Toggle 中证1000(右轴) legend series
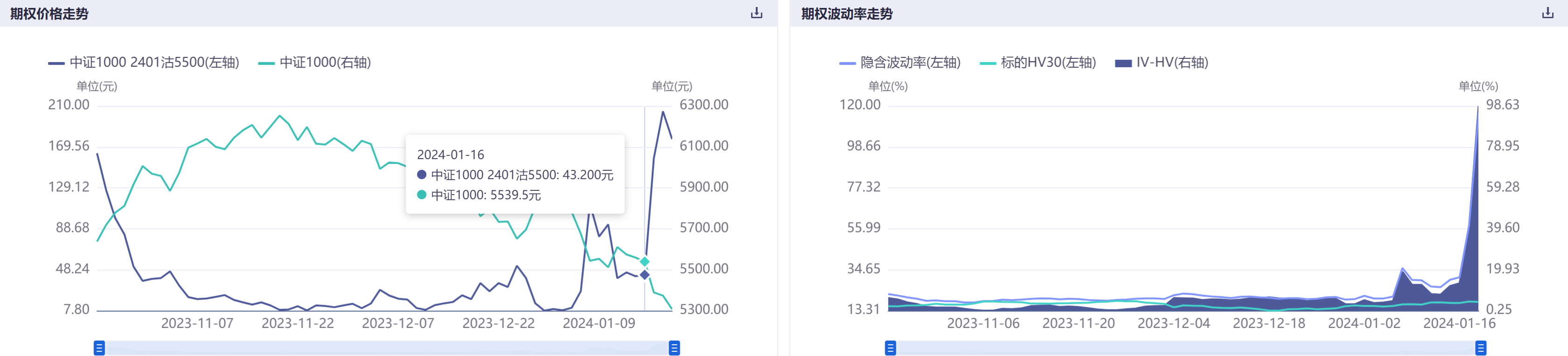 click(314, 63)
